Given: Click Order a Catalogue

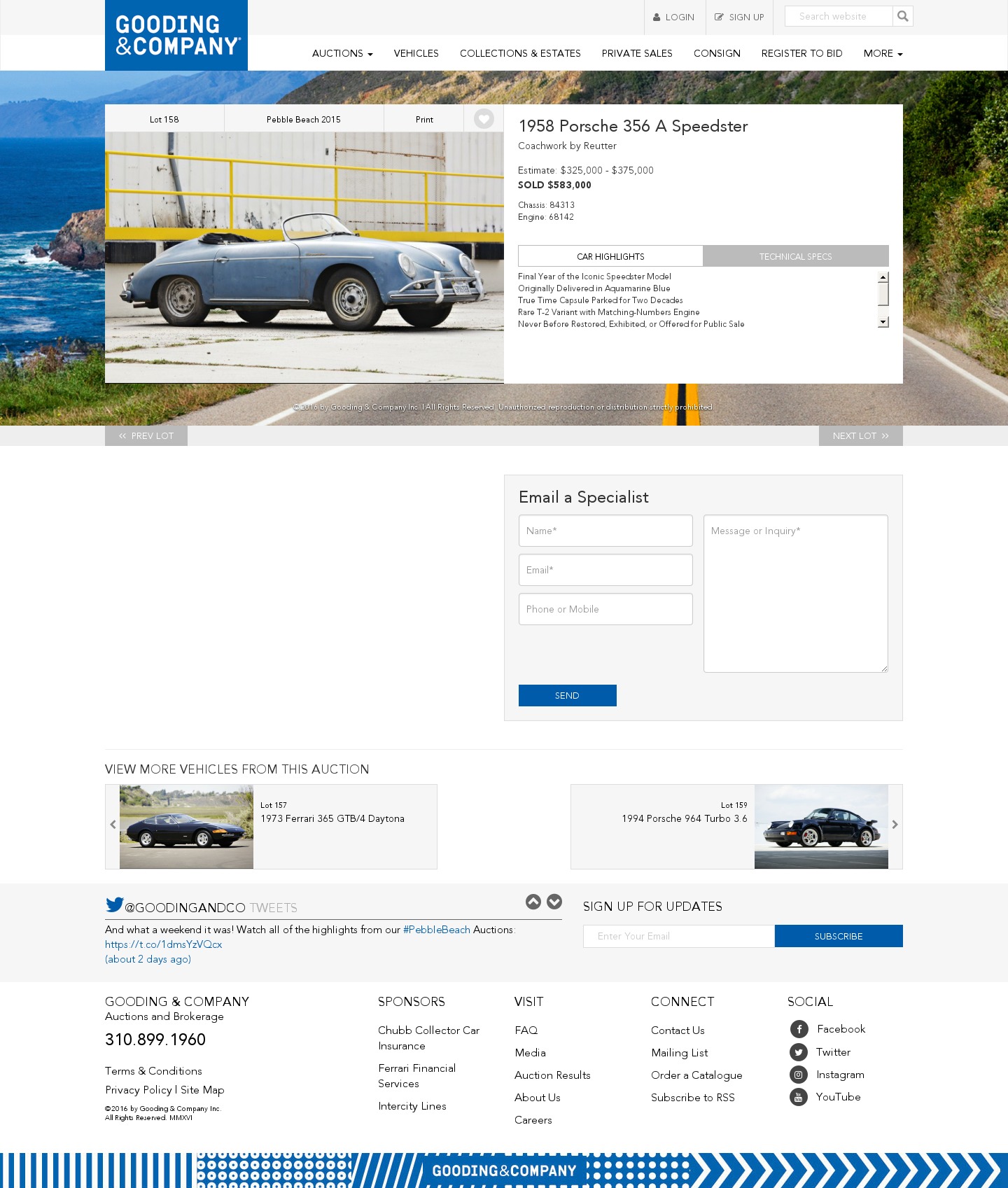Looking at the screenshot, I should pos(696,1075).
